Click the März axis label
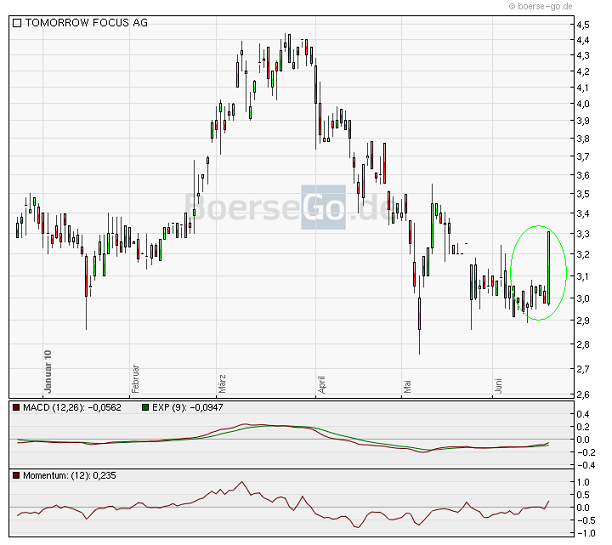612x545 pixels. tap(222, 384)
